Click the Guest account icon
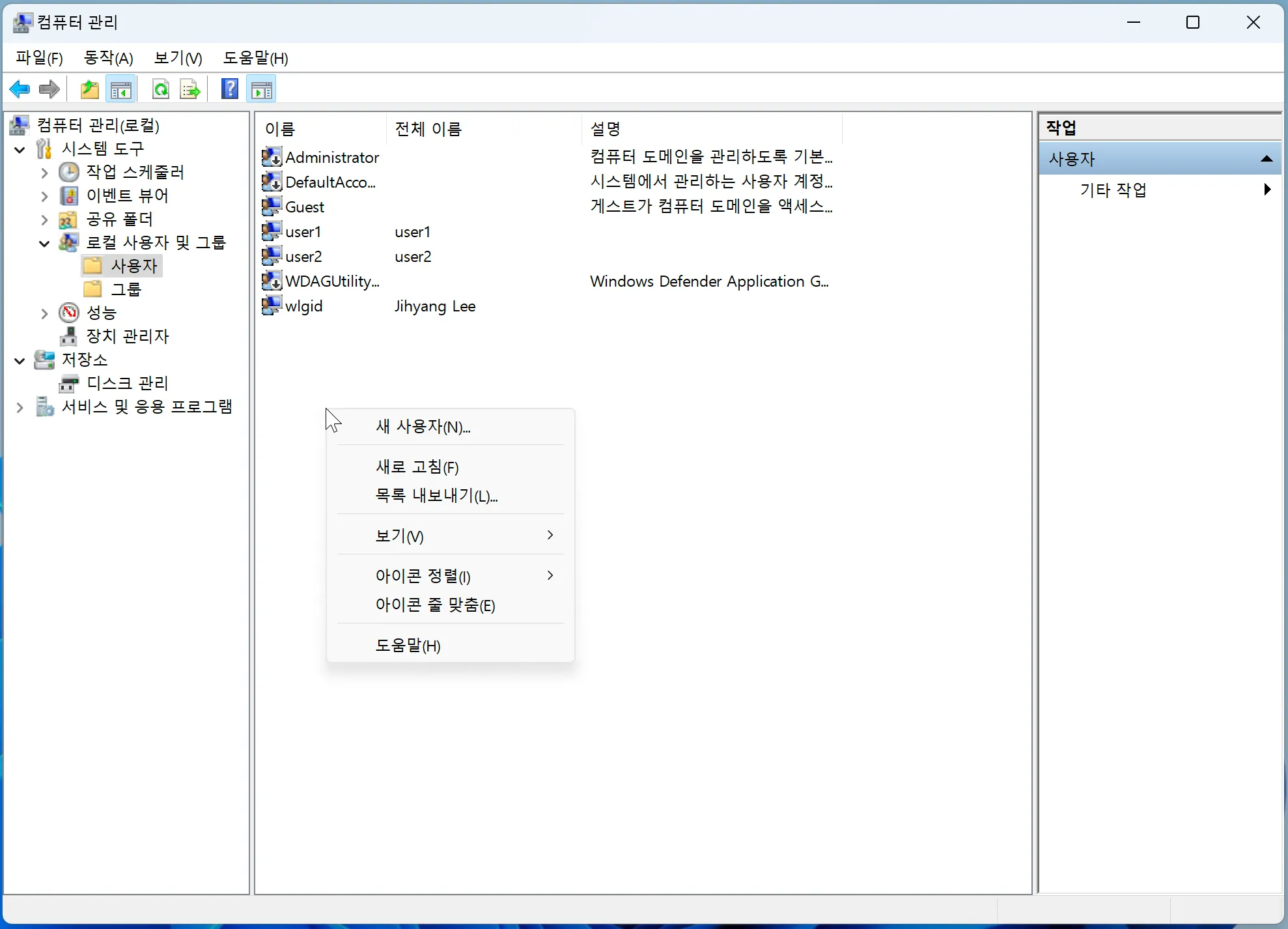1288x929 pixels. tap(272, 207)
